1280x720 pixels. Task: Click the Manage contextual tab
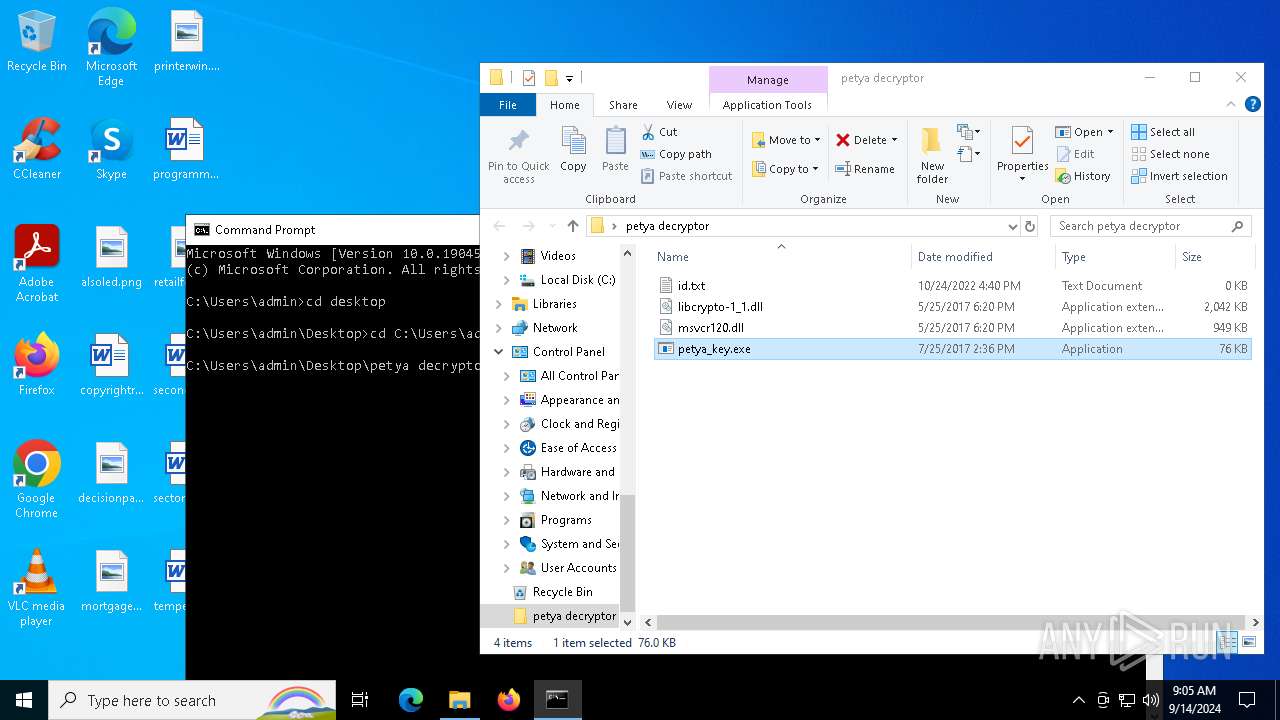768,80
